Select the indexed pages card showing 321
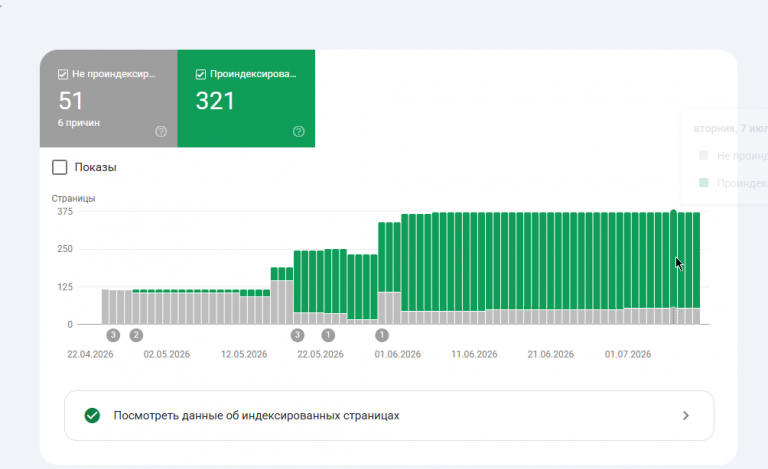Viewport: 768px width, 469px height. [246, 98]
